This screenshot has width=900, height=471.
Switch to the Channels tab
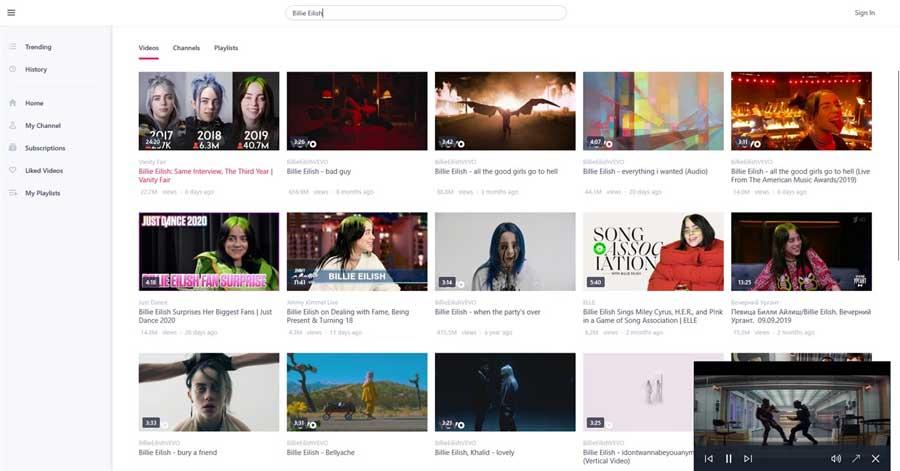[186, 48]
